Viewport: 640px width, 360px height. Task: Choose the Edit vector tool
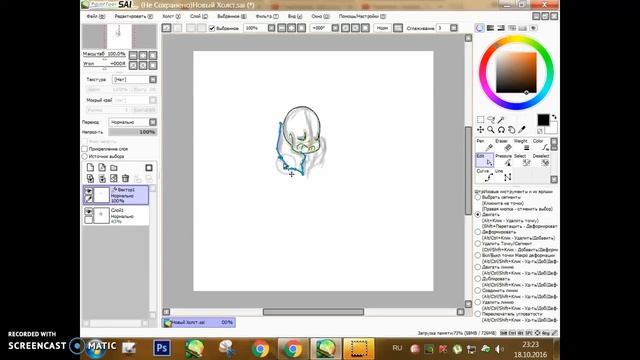(484, 160)
